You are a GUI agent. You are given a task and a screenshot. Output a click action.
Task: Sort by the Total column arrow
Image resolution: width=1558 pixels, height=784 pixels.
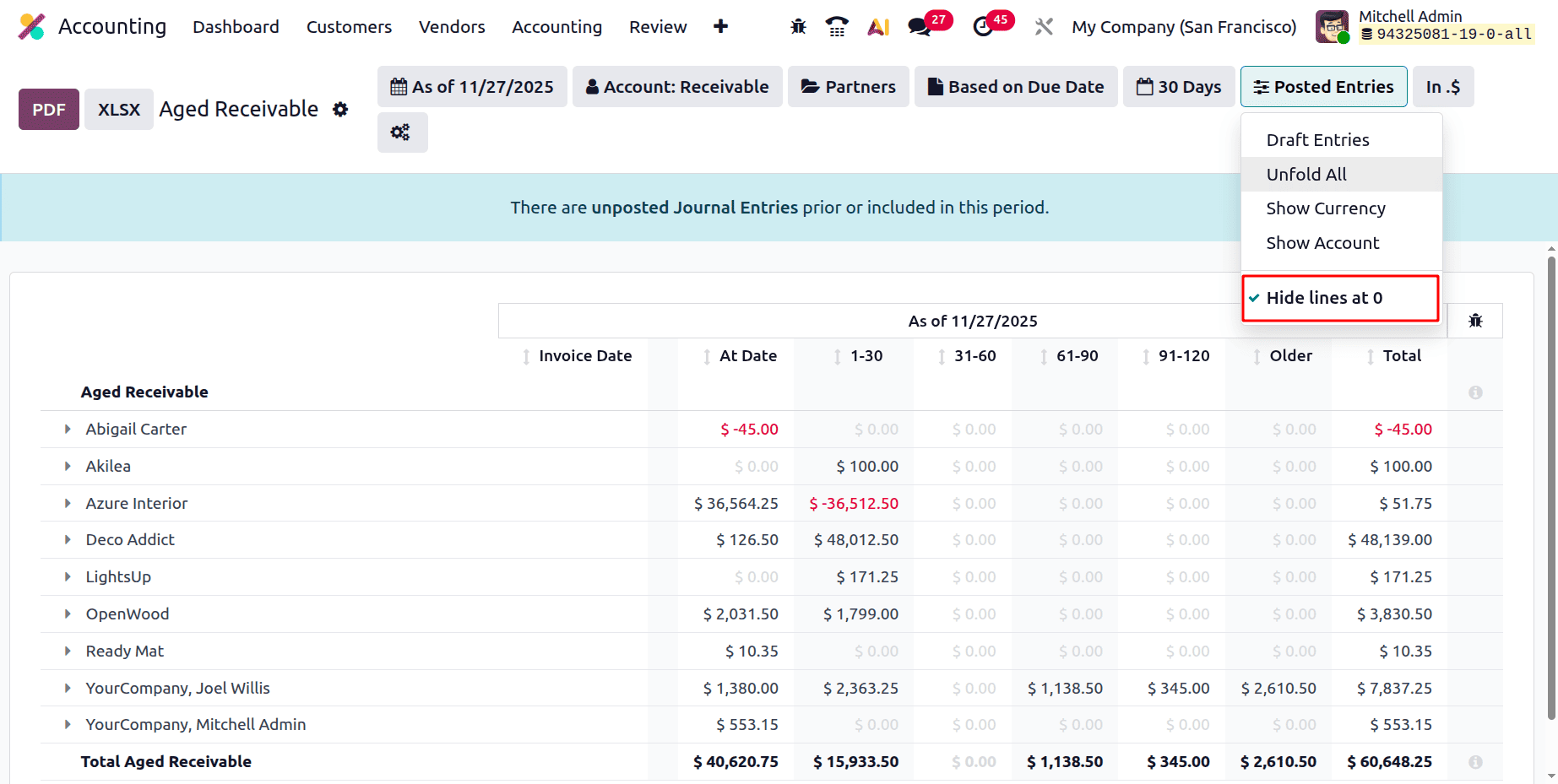tap(1371, 357)
